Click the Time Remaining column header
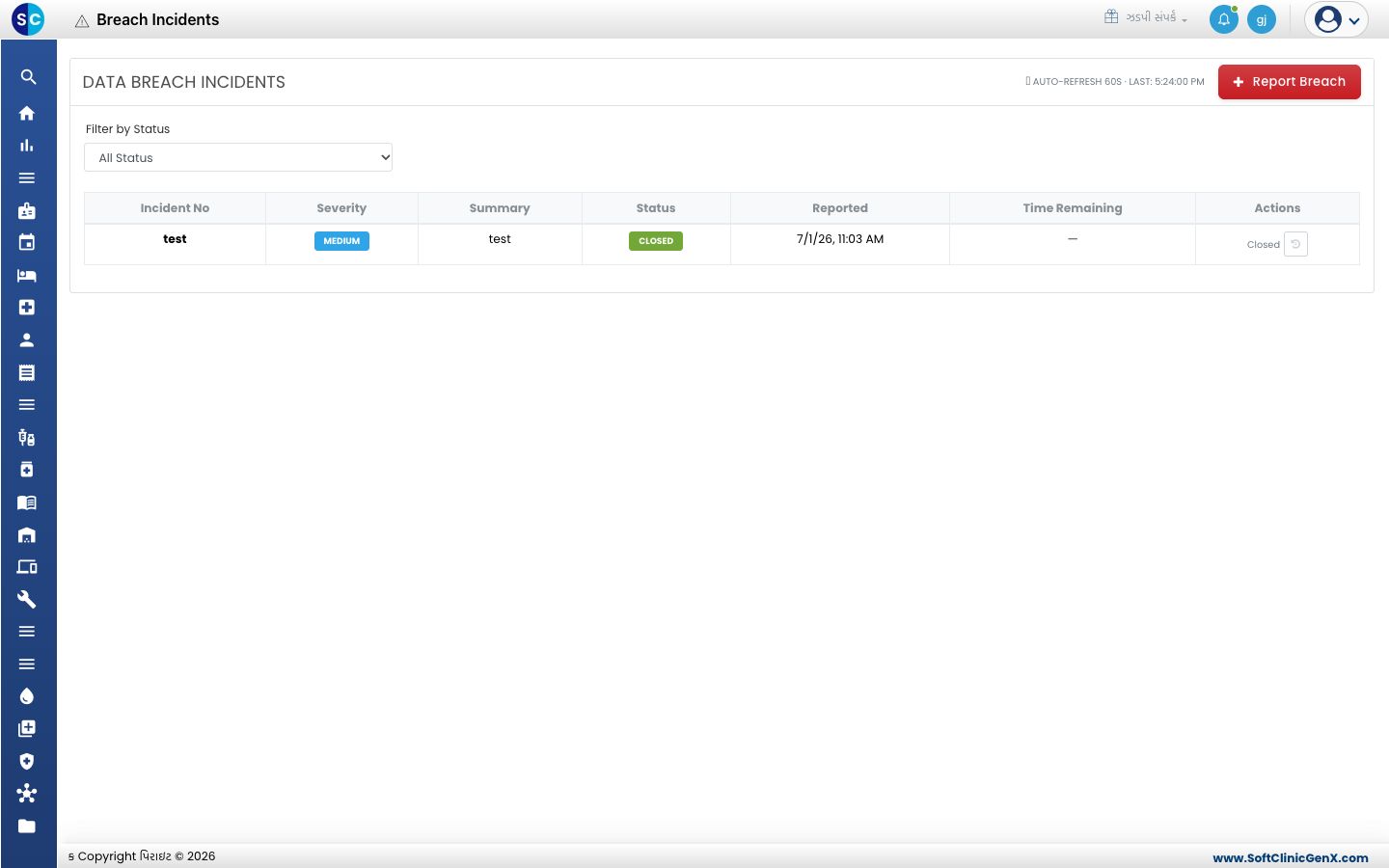This screenshot has width=1389, height=868. click(x=1073, y=208)
